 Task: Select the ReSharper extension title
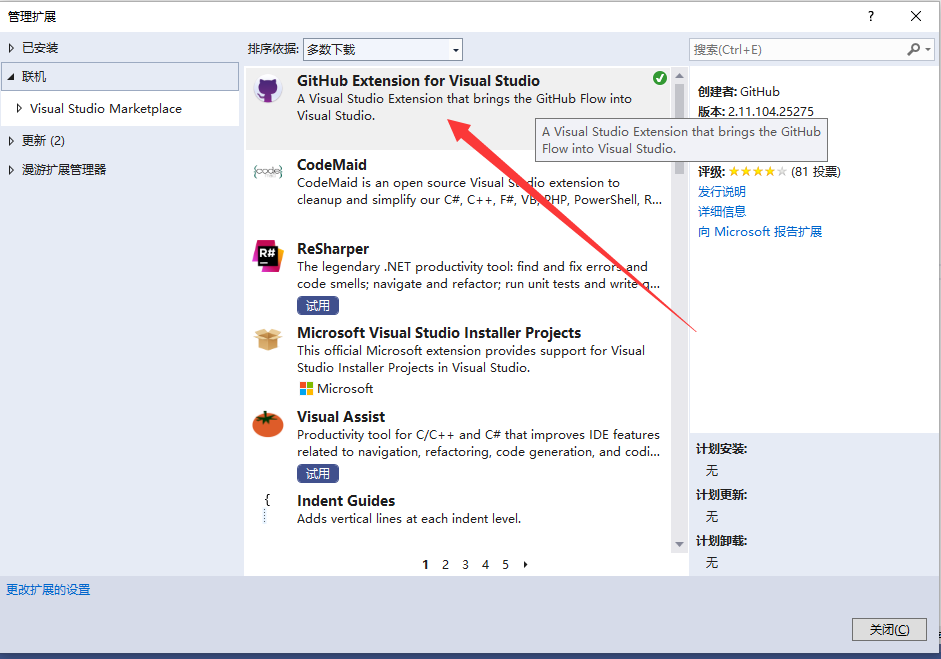pos(333,249)
